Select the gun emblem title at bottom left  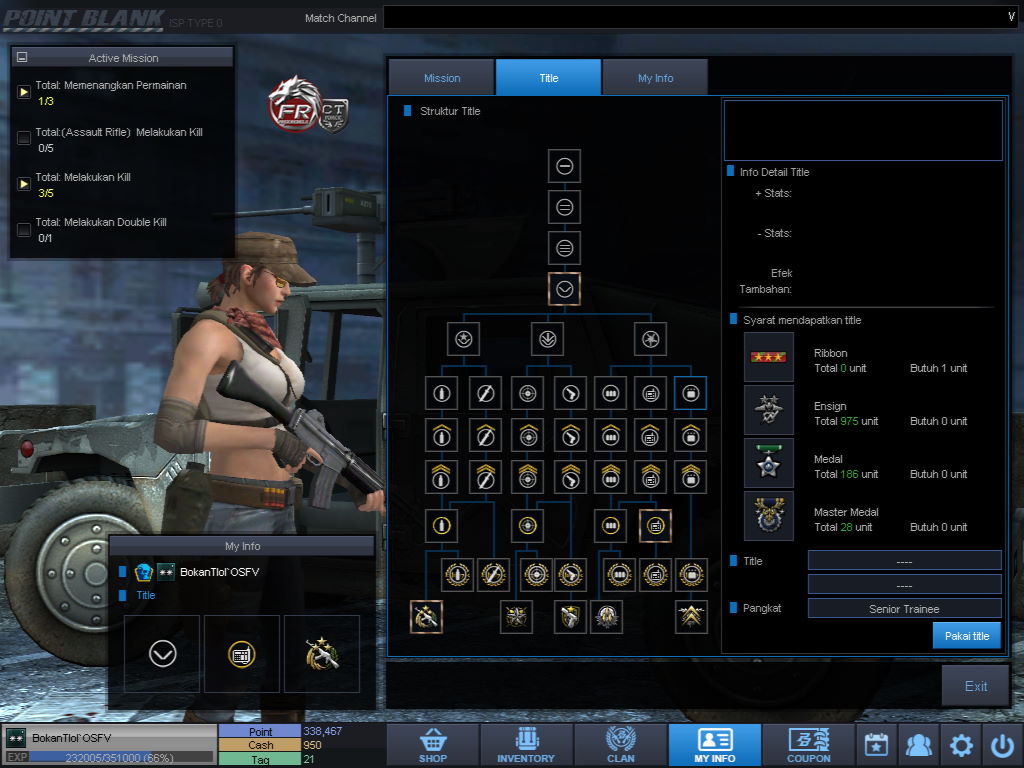(426, 616)
